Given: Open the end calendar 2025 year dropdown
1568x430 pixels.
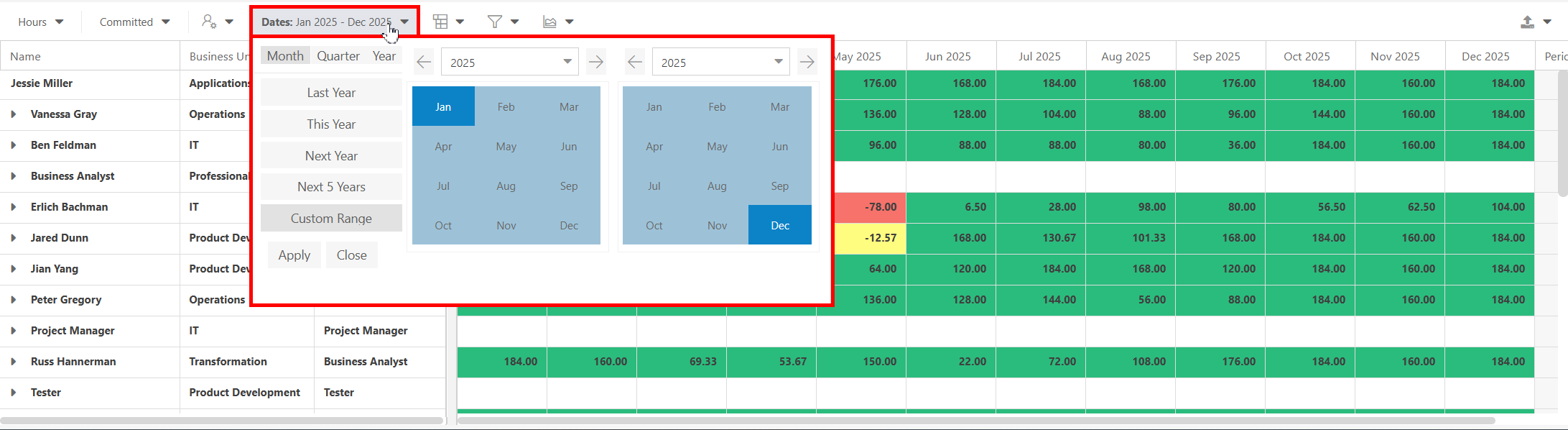Looking at the screenshot, I should 720,62.
